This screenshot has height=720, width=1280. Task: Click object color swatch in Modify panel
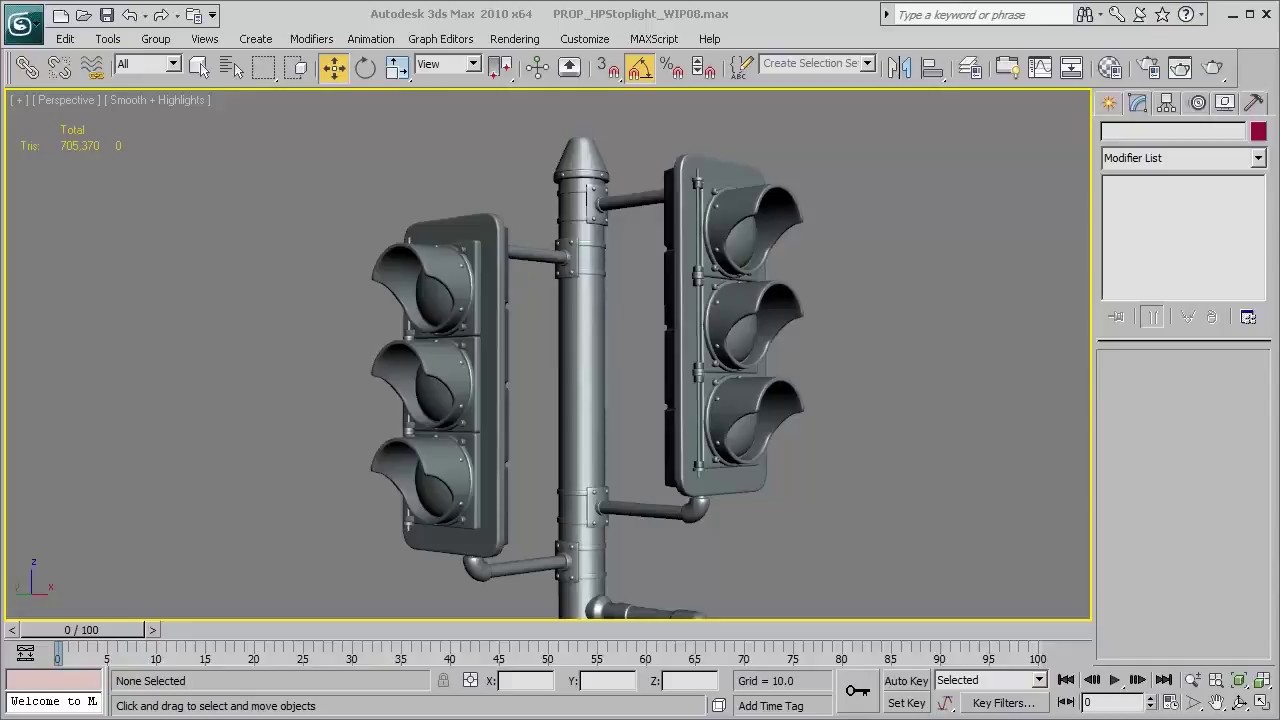click(1258, 132)
